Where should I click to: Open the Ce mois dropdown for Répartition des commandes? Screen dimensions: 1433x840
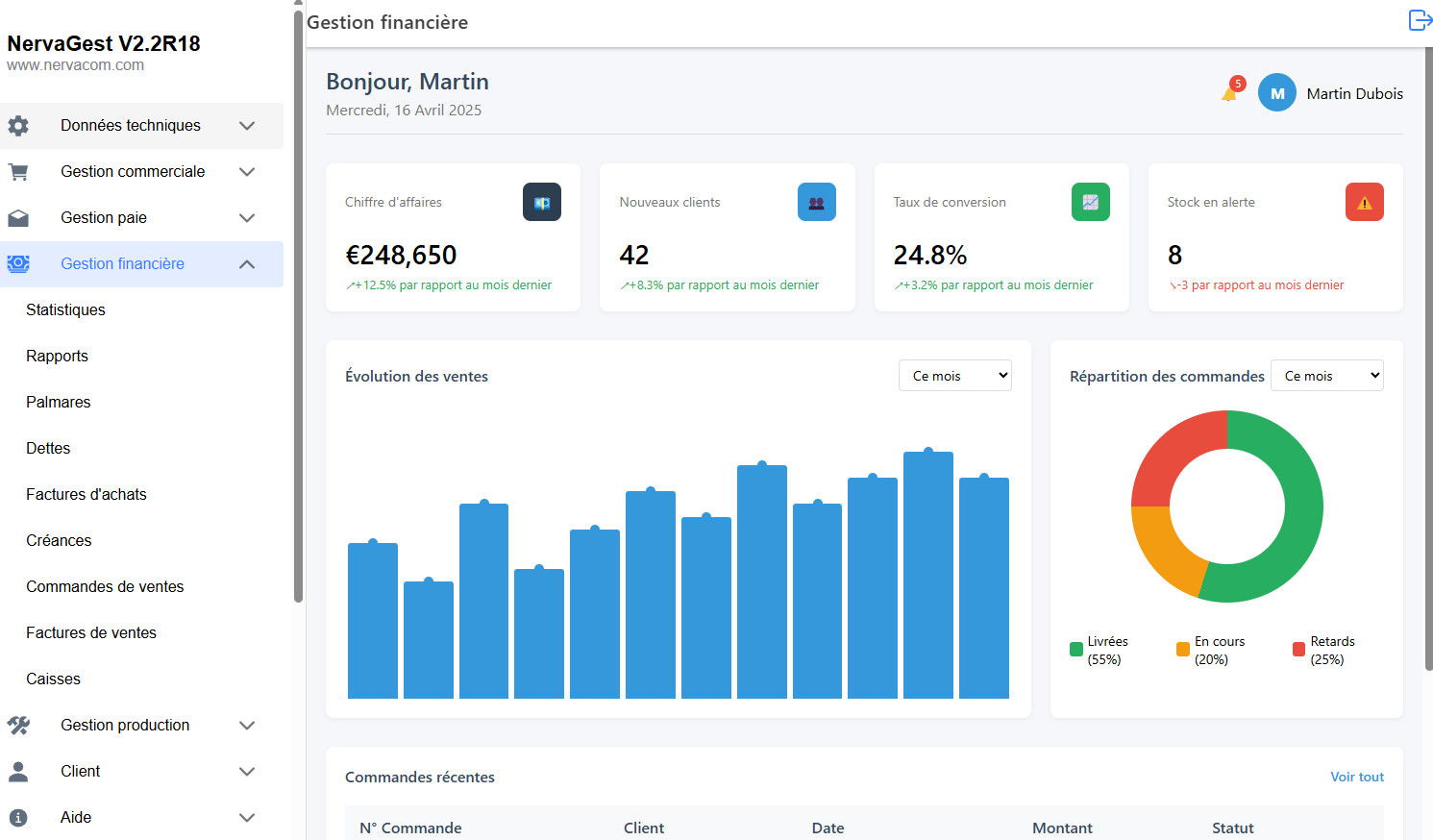pos(1326,375)
